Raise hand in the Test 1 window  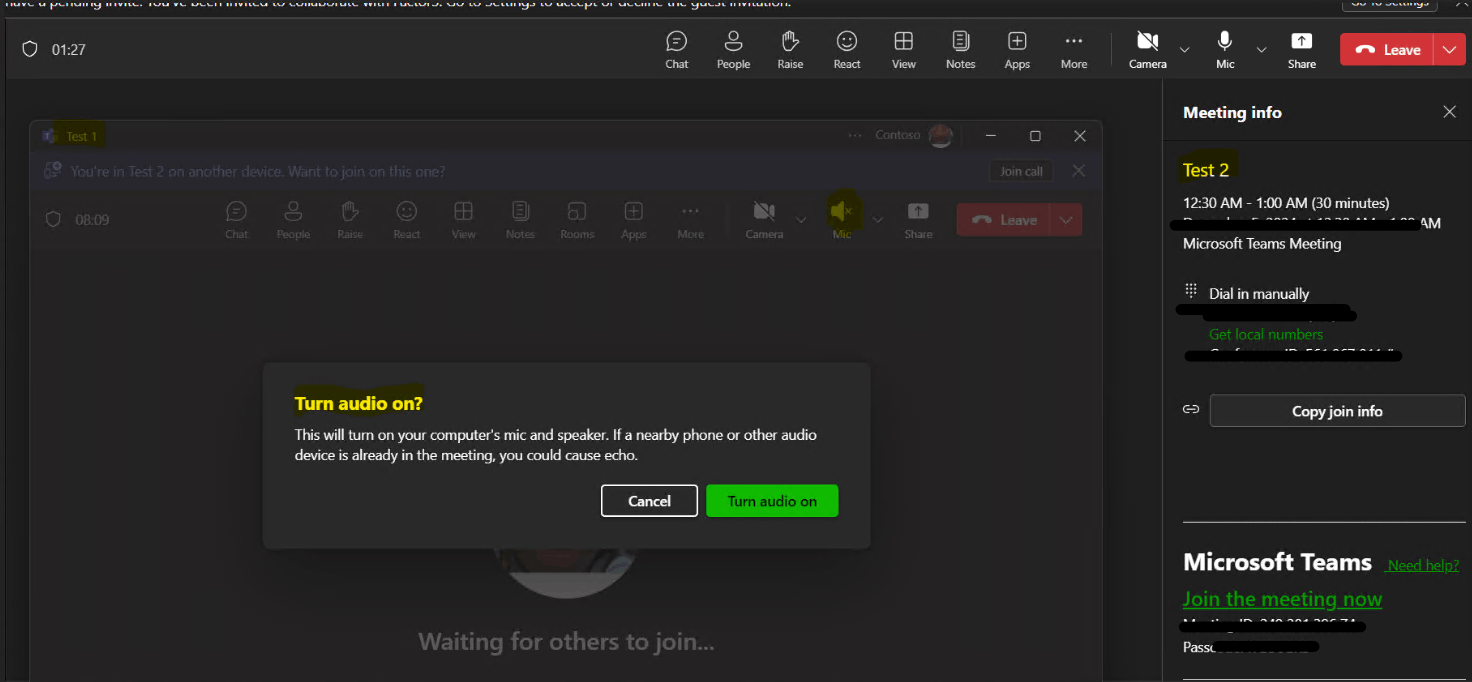point(350,220)
